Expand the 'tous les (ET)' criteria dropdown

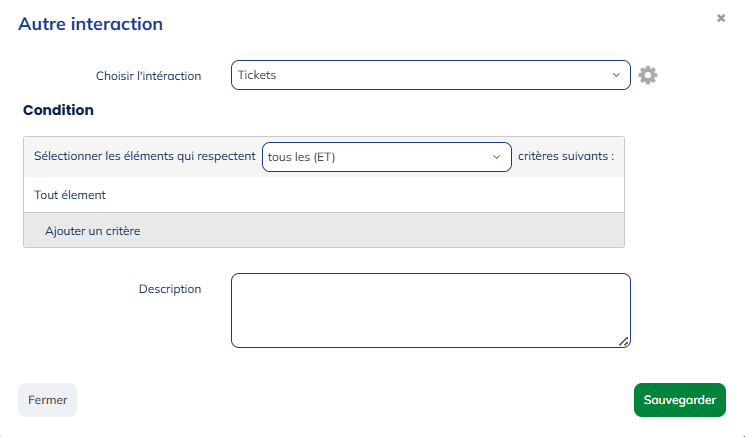click(386, 157)
